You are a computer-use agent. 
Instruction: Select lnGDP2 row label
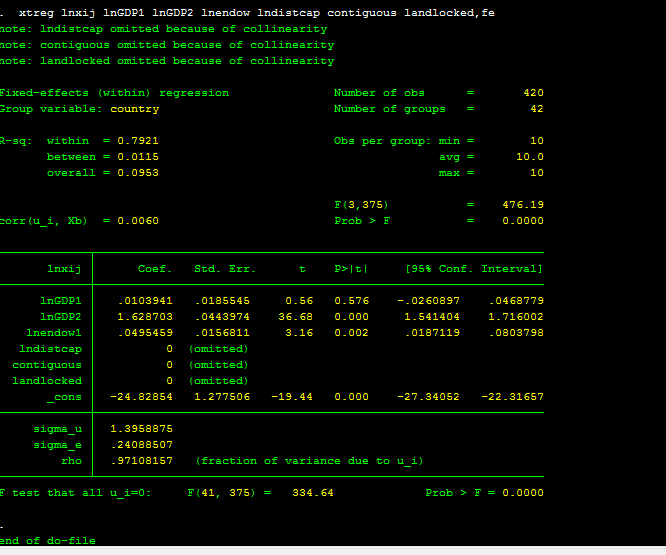(x=61, y=317)
